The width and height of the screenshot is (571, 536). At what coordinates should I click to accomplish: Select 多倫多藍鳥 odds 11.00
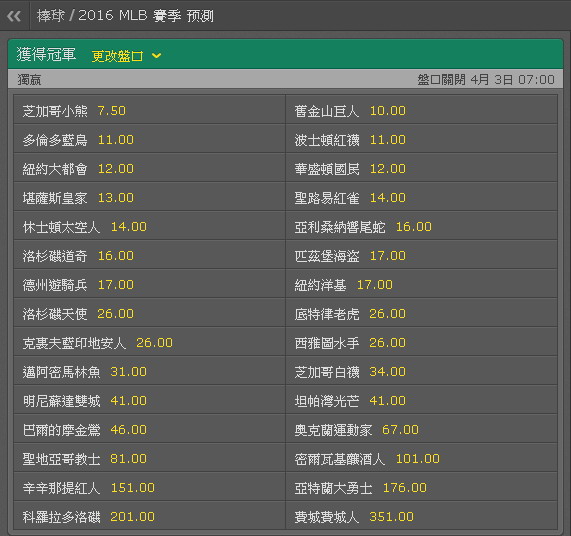click(149, 139)
